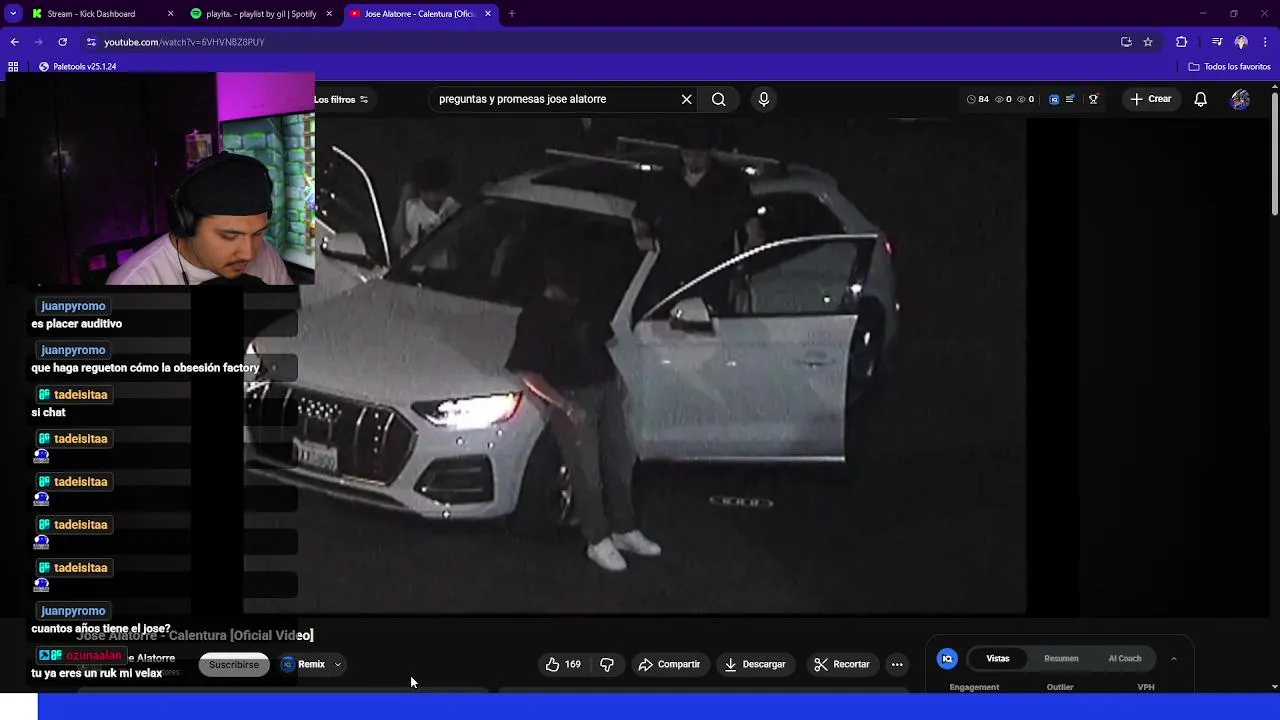Image resolution: width=1280 pixels, height=720 pixels.
Task: Click the Chrome address bar URL
Action: pos(184,42)
